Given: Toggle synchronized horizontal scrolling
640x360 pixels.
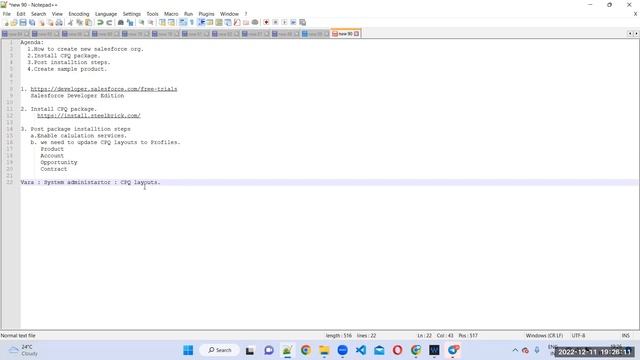Looking at the screenshot, I should click(x=171, y=22).
